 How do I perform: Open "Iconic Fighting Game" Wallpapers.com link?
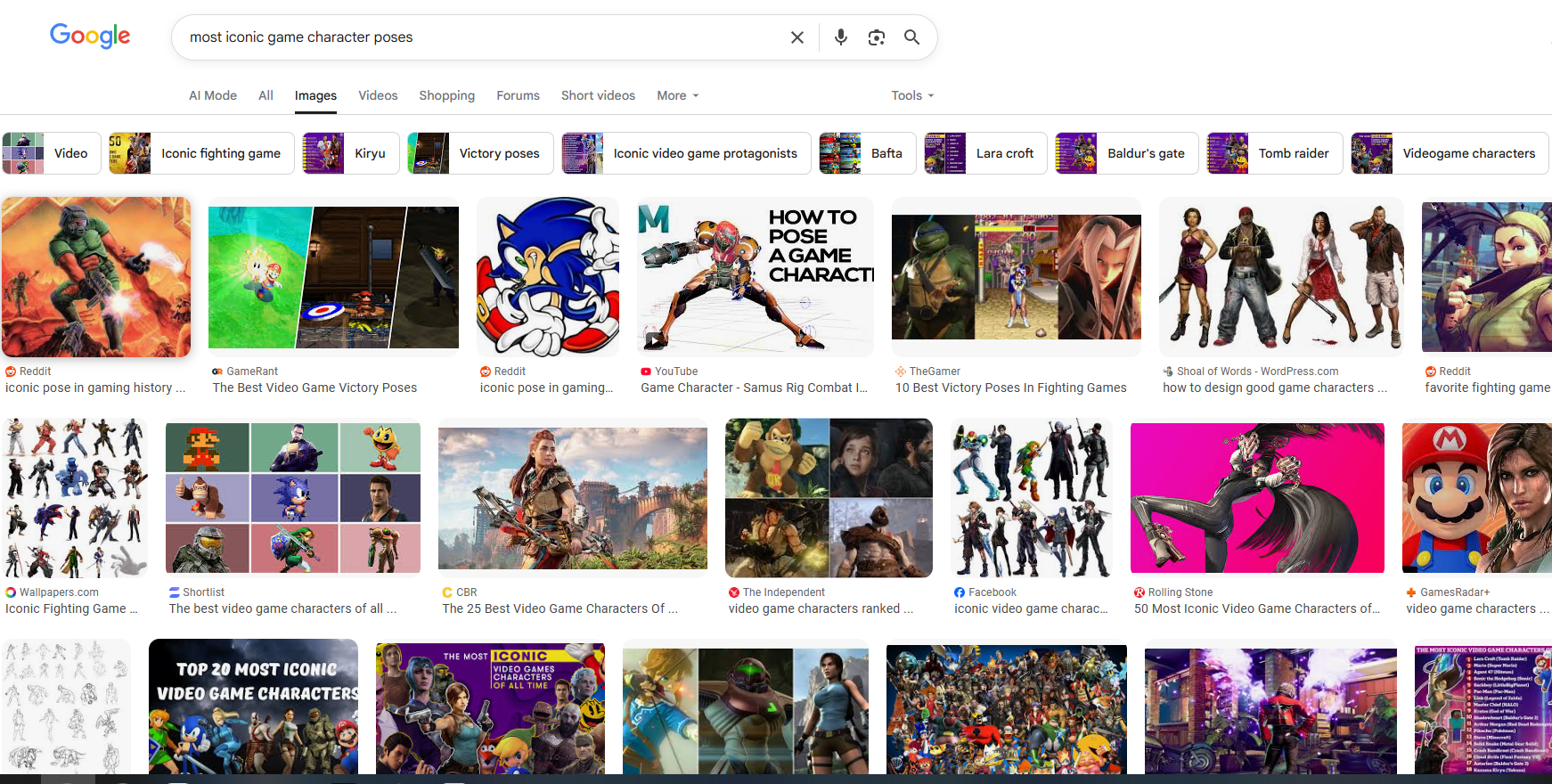point(71,608)
